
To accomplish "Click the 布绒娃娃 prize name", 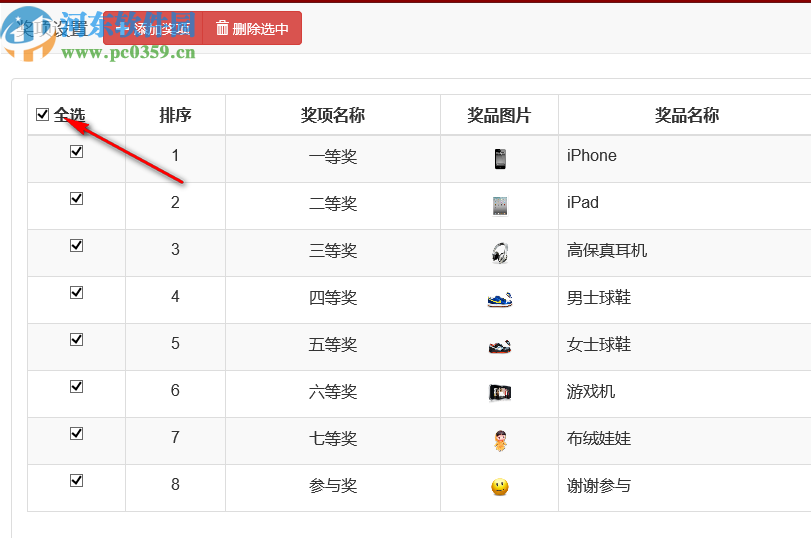I will pyautogui.click(x=599, y=439).
